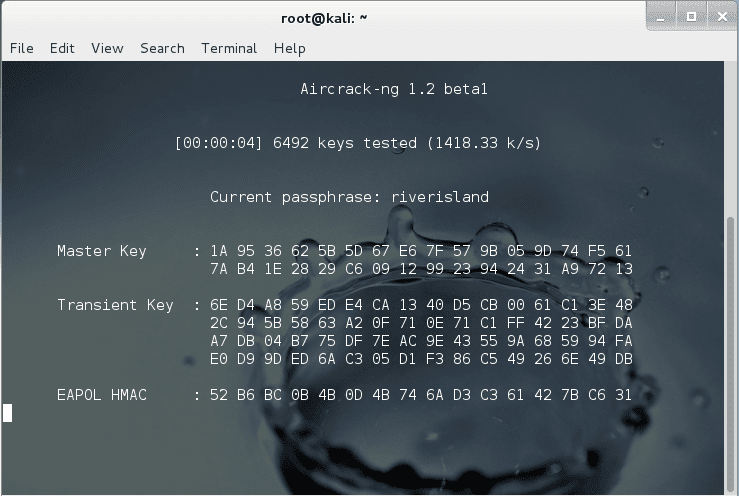Image resolution: width=739 pixels, height=496 pixels.
Task: Open the File menu
Action: pos(22,48)
